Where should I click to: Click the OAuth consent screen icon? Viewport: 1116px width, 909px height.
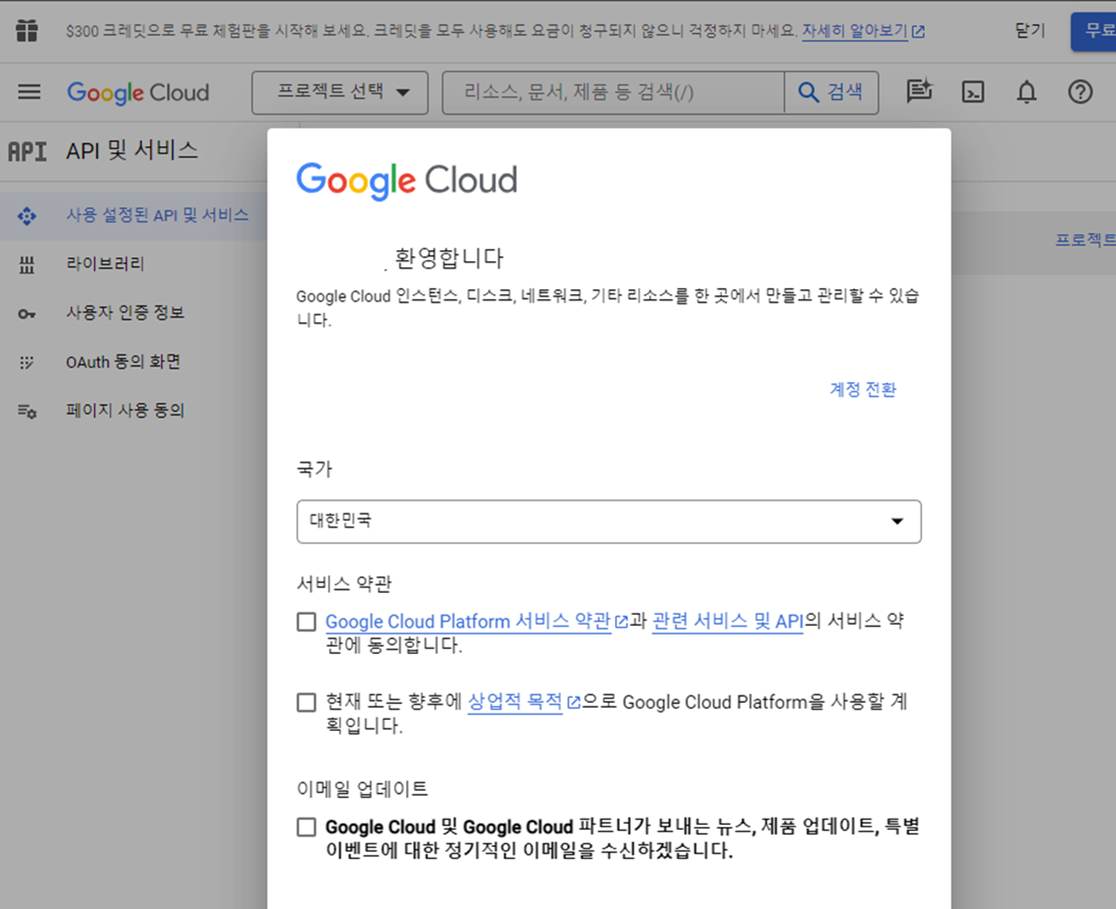click(27, 362)
